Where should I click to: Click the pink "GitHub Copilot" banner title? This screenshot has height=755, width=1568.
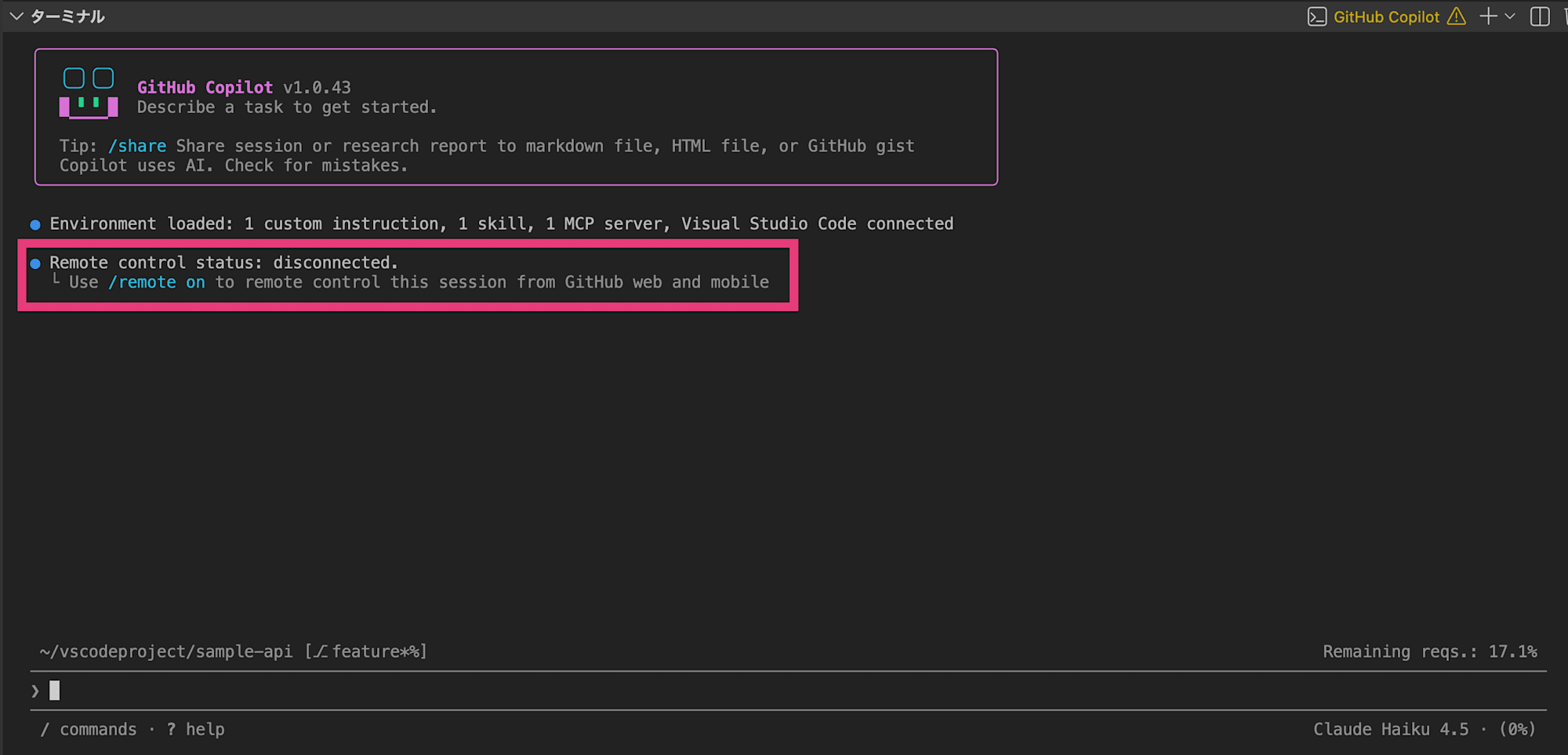tap(205, 87)
